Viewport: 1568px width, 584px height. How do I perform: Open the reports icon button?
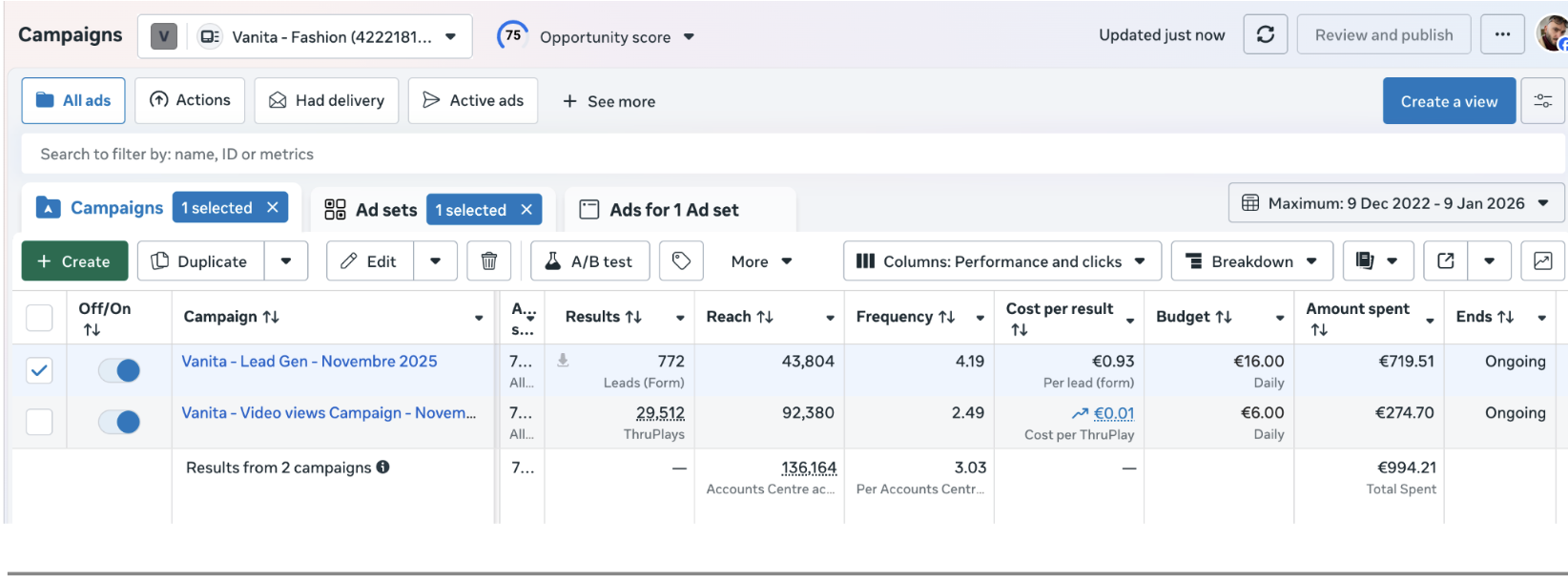pyautogui.click(x=1365, y=261)
